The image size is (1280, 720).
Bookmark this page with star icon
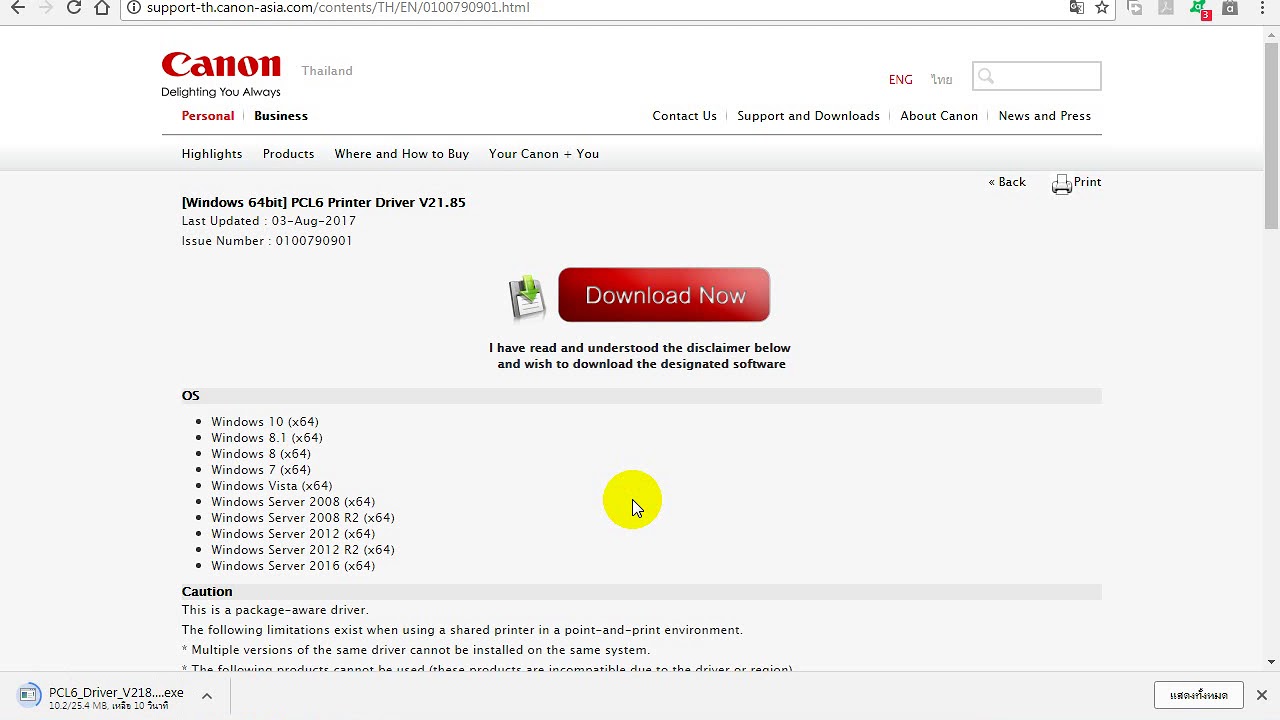click(1102, 7)
